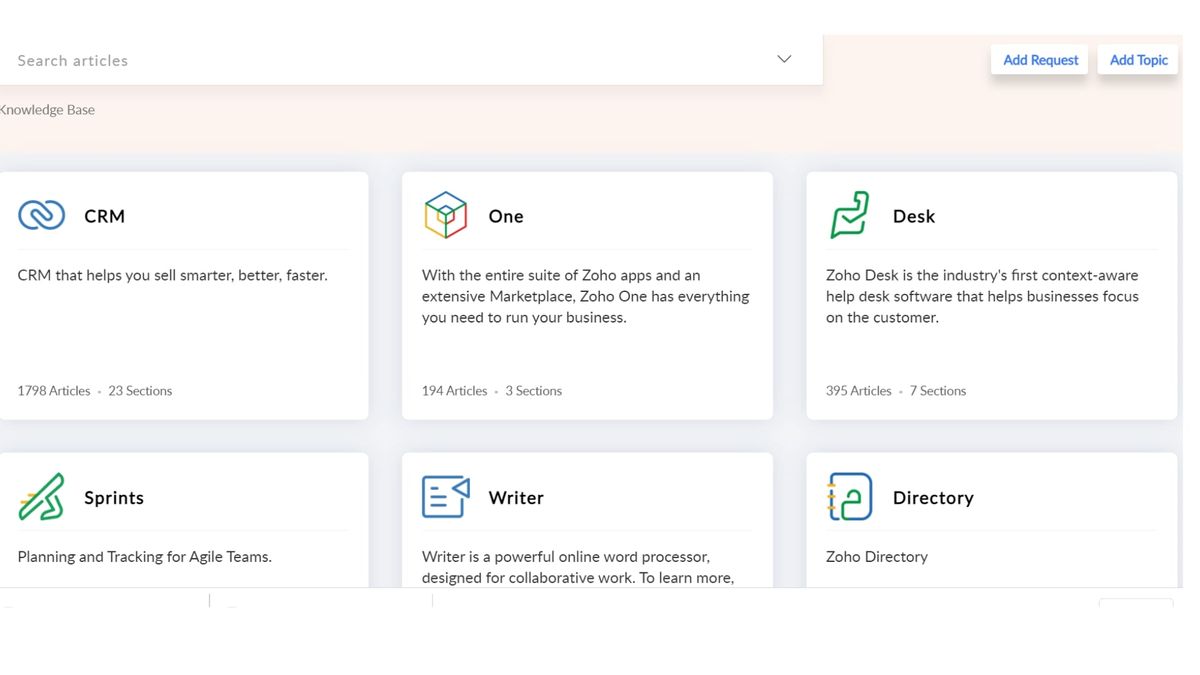The width and height of the screenshot is (1200, 675).
Task: Click the Zoho Directory icon
Action: [x=849, y=496]
